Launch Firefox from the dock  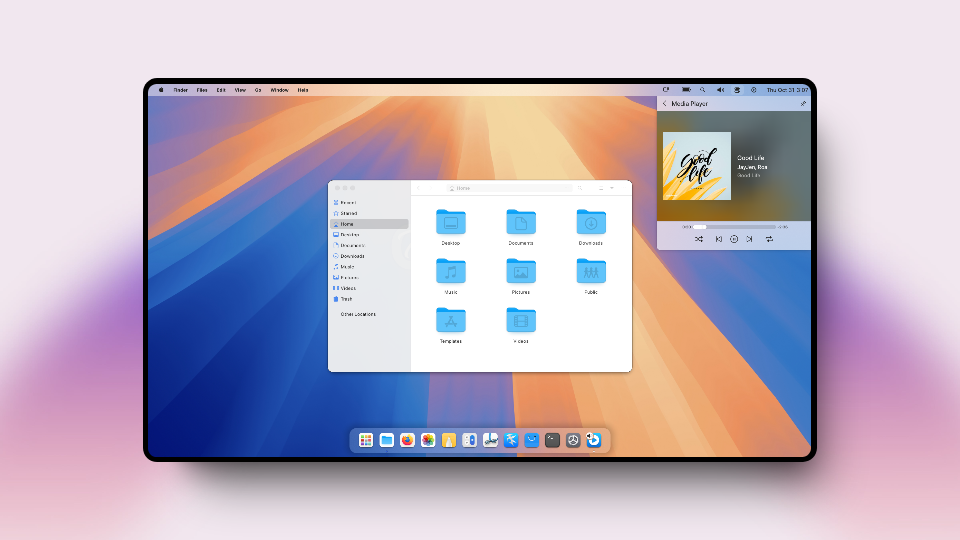407,440
